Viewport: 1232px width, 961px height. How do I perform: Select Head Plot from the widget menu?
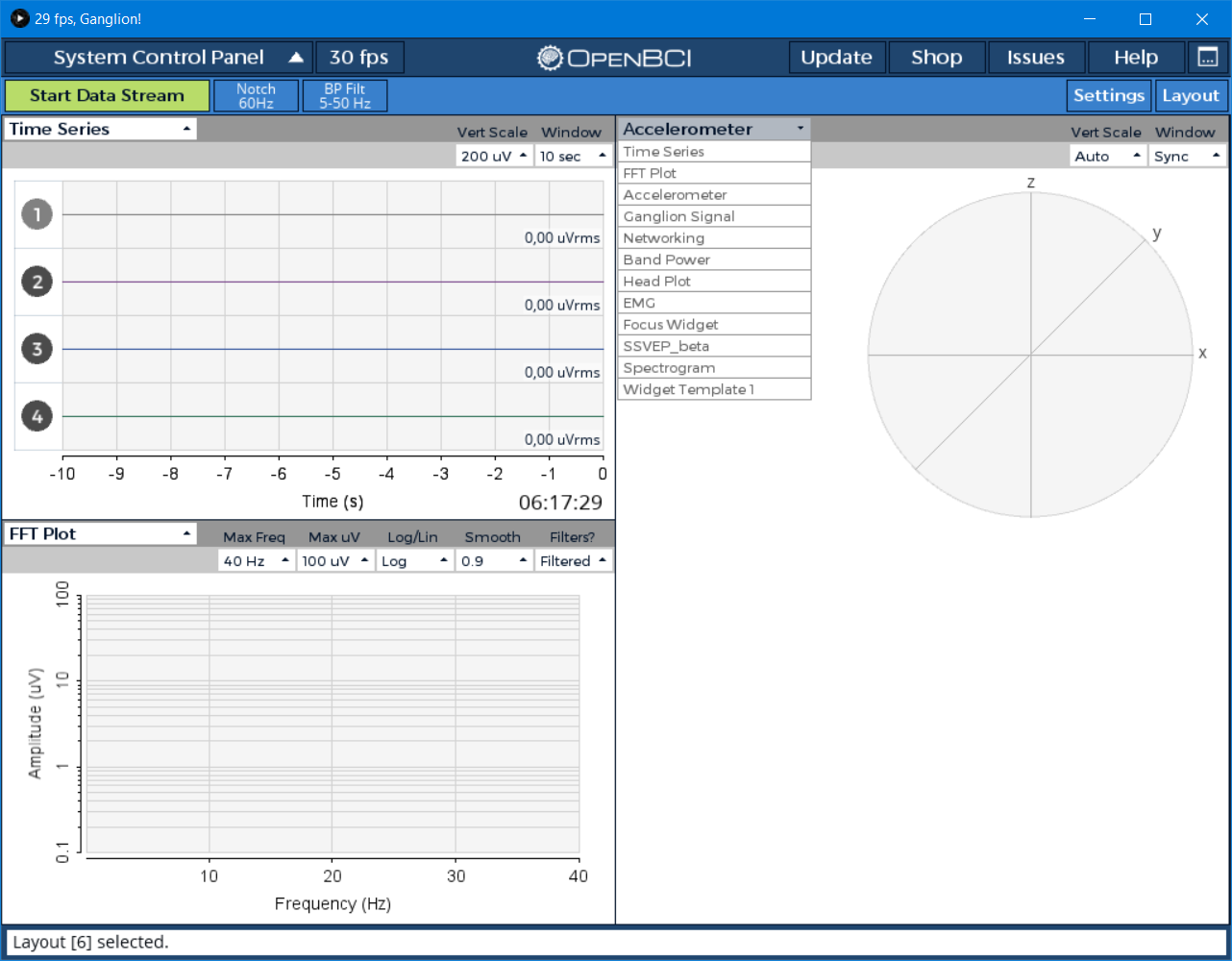pyautogui.click(x=713, y=281)
